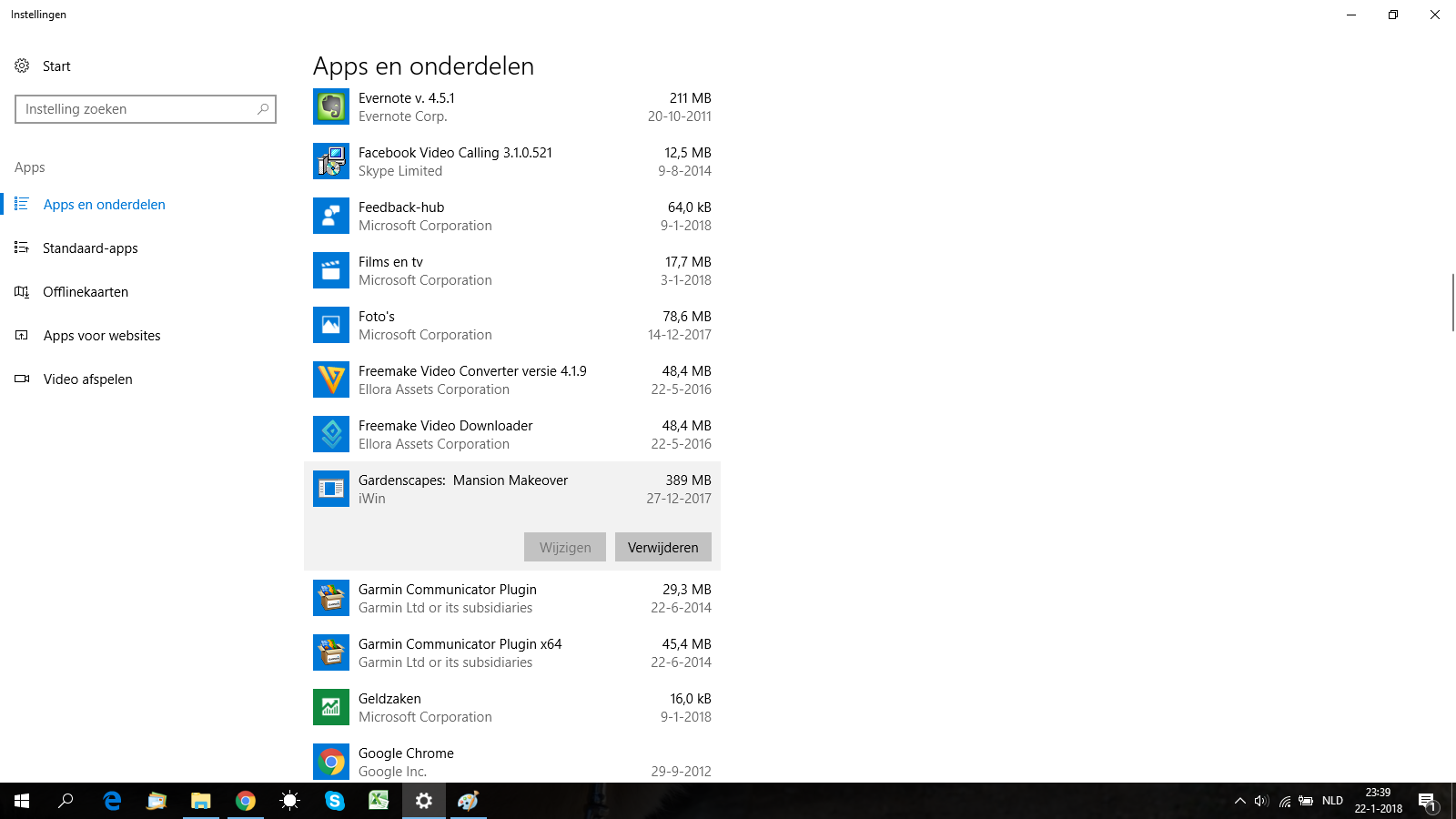The image size is (1456, 819).
Task: Select the Films en tv entry
Action: tap(512, 270)
